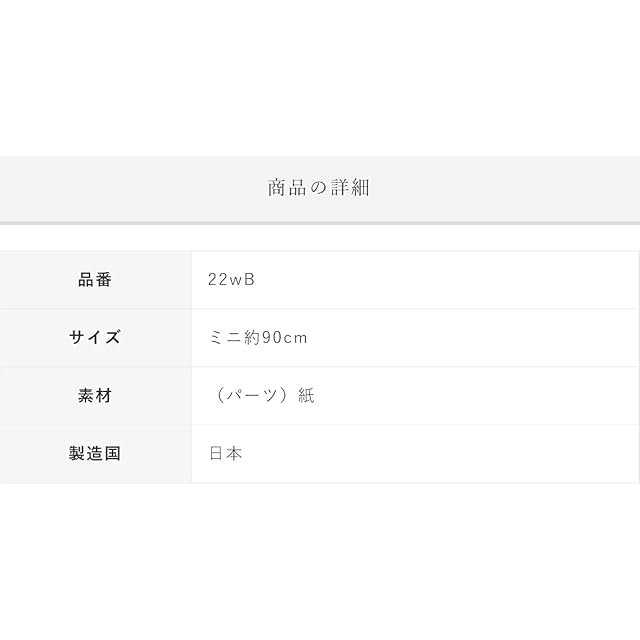Click the 日本 country value

click(x=226, y=454)
